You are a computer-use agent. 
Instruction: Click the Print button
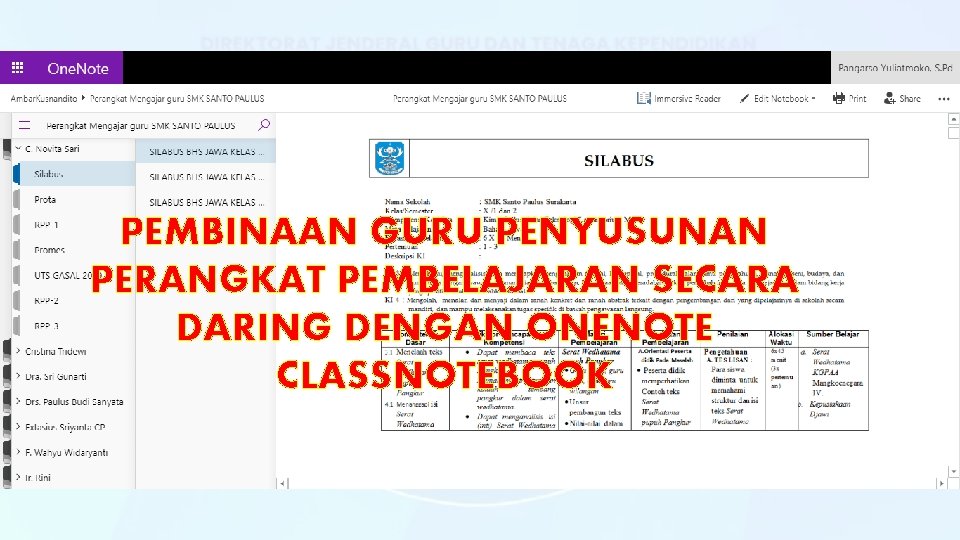(850, 99)
